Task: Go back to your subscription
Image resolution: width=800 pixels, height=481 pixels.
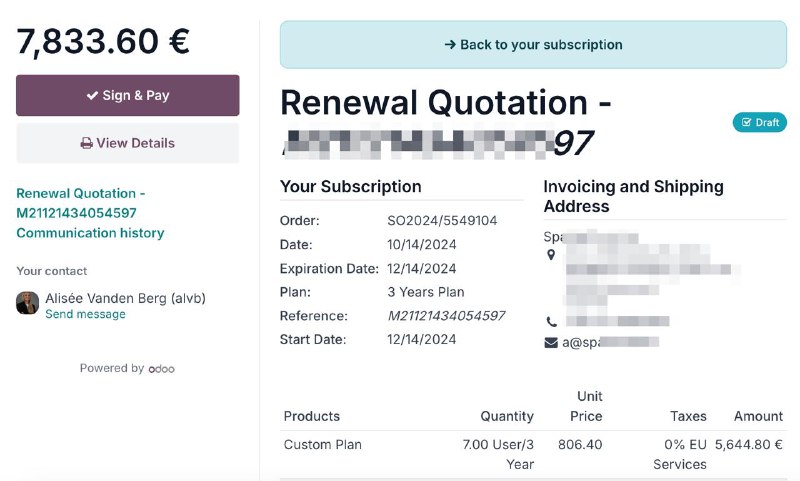Action: pos(533,45)
